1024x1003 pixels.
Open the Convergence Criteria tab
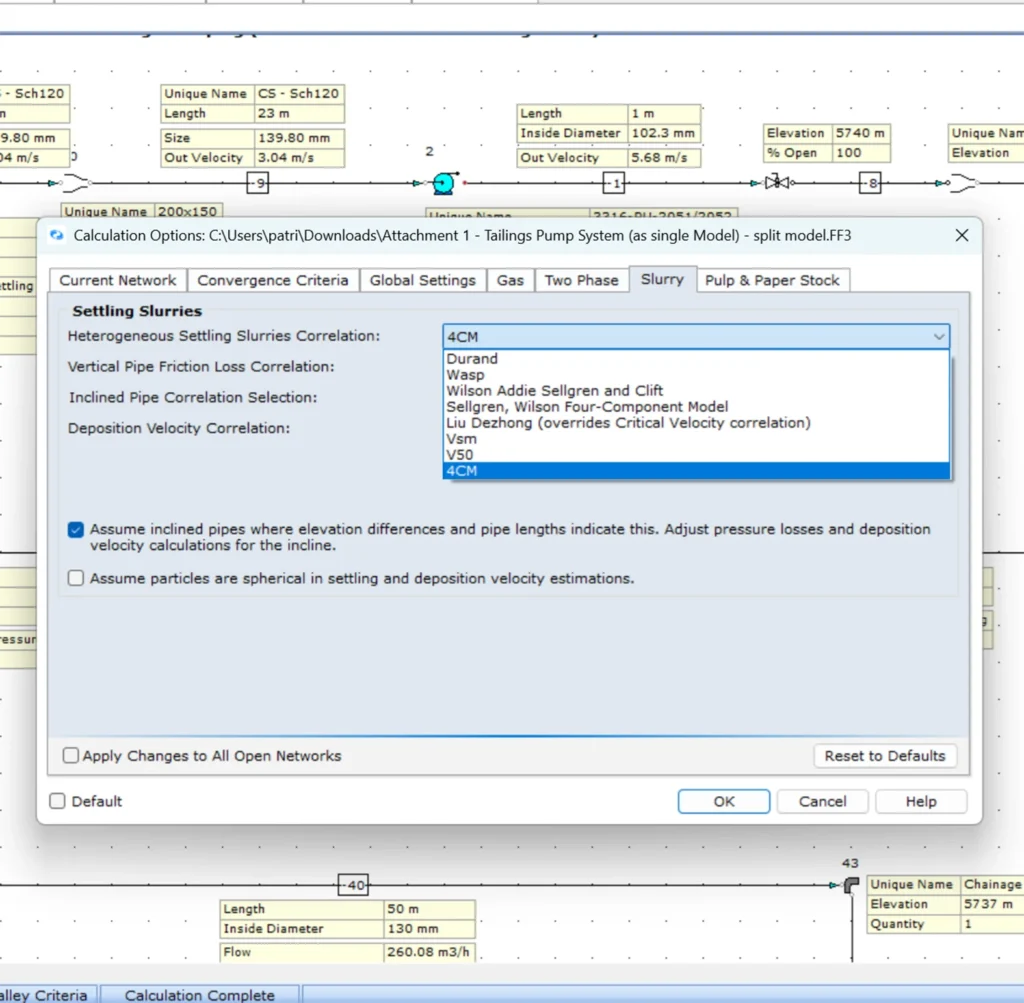click(x=273, y=280)
